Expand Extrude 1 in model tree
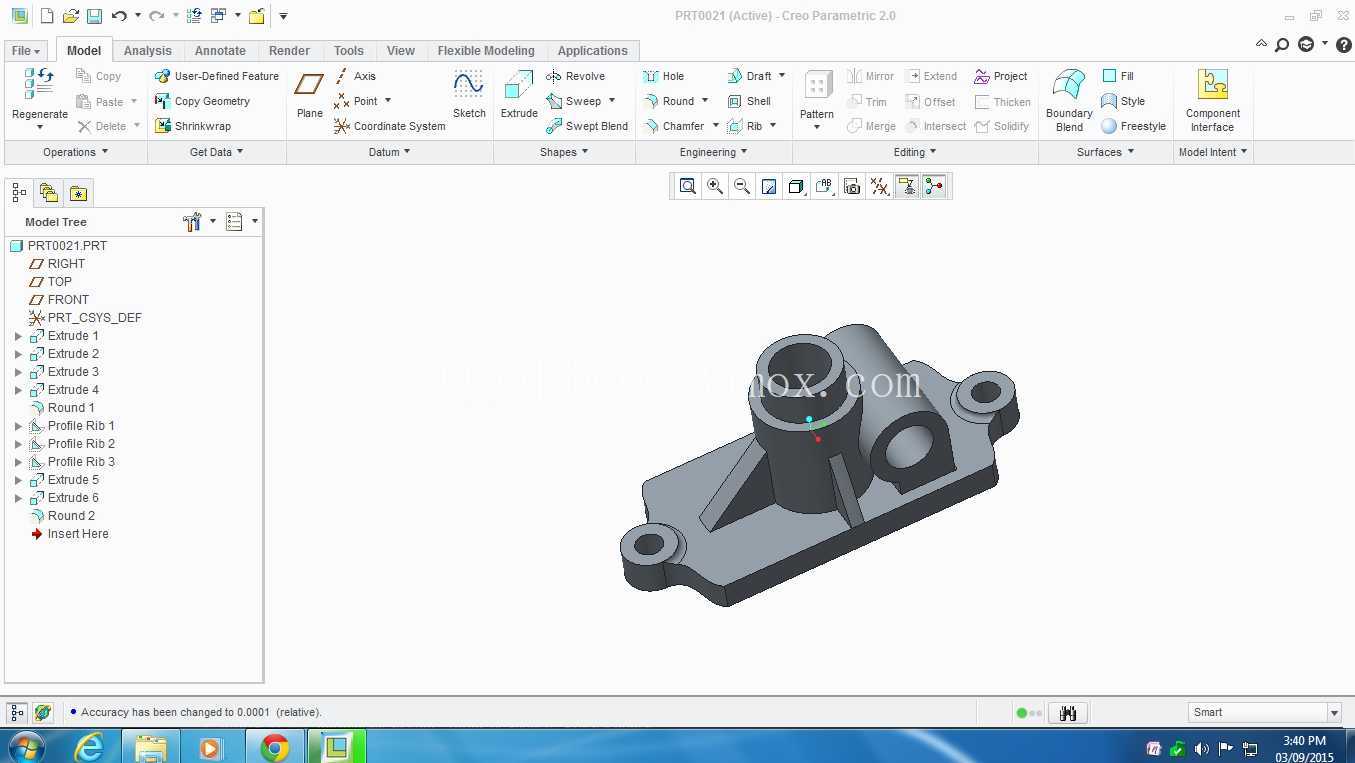1355x763 pixels. (x=18, y=336)
